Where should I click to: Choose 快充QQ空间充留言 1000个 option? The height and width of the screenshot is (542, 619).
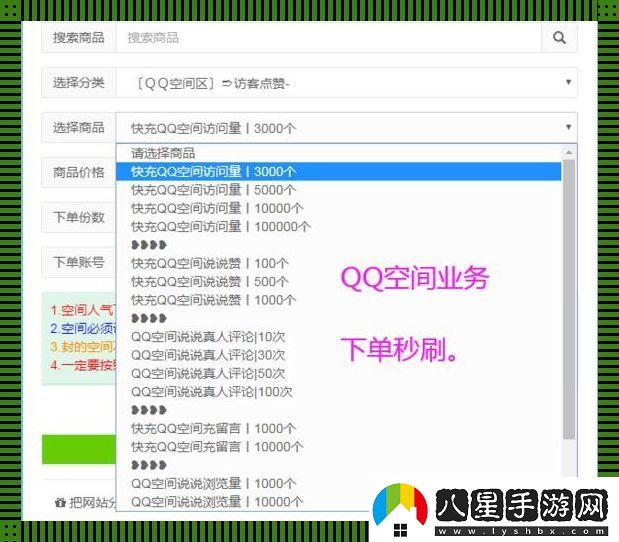338,429
